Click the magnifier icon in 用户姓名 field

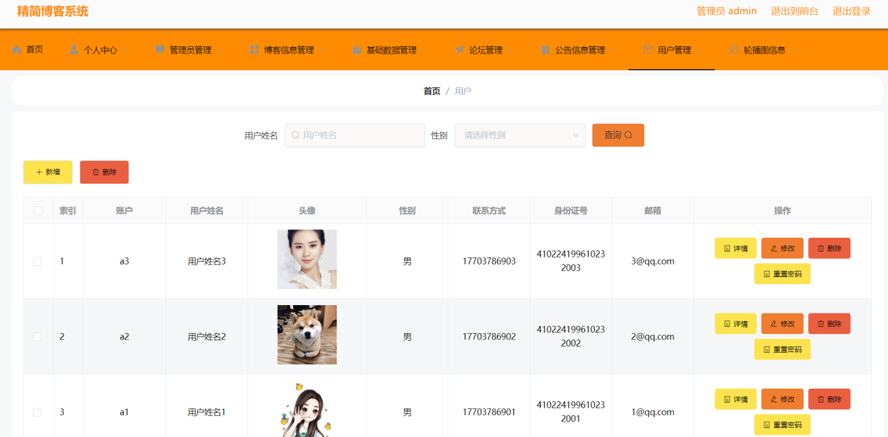(295, 135)
